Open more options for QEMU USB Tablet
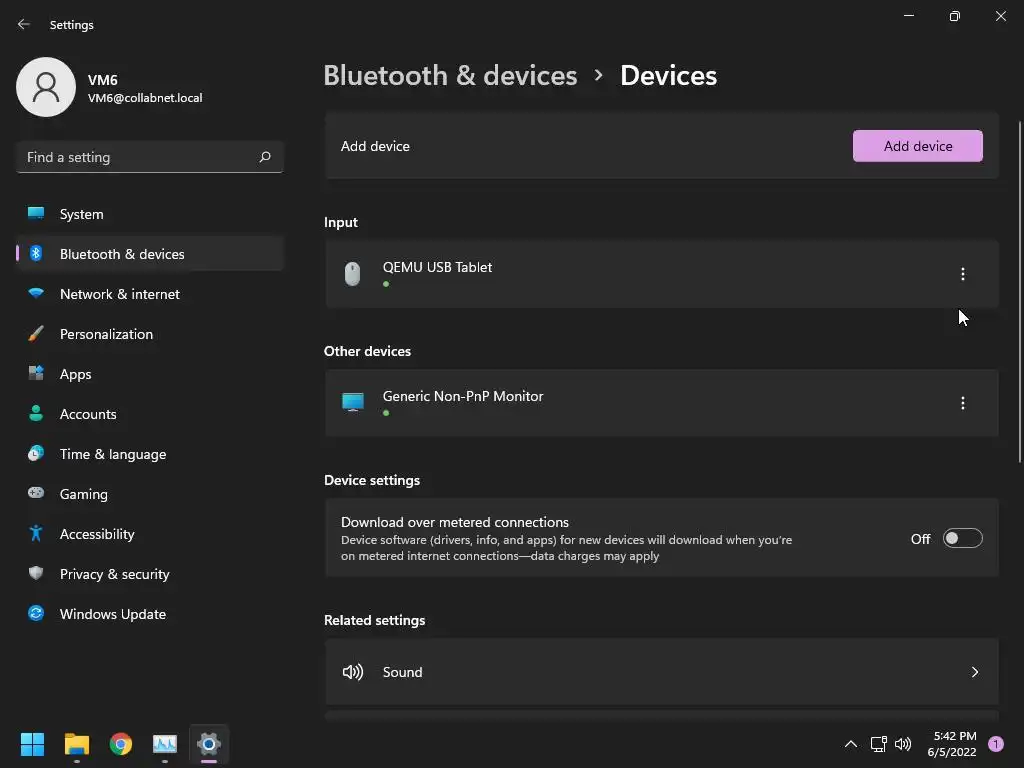1024x768 pixels. click(963, 274)
